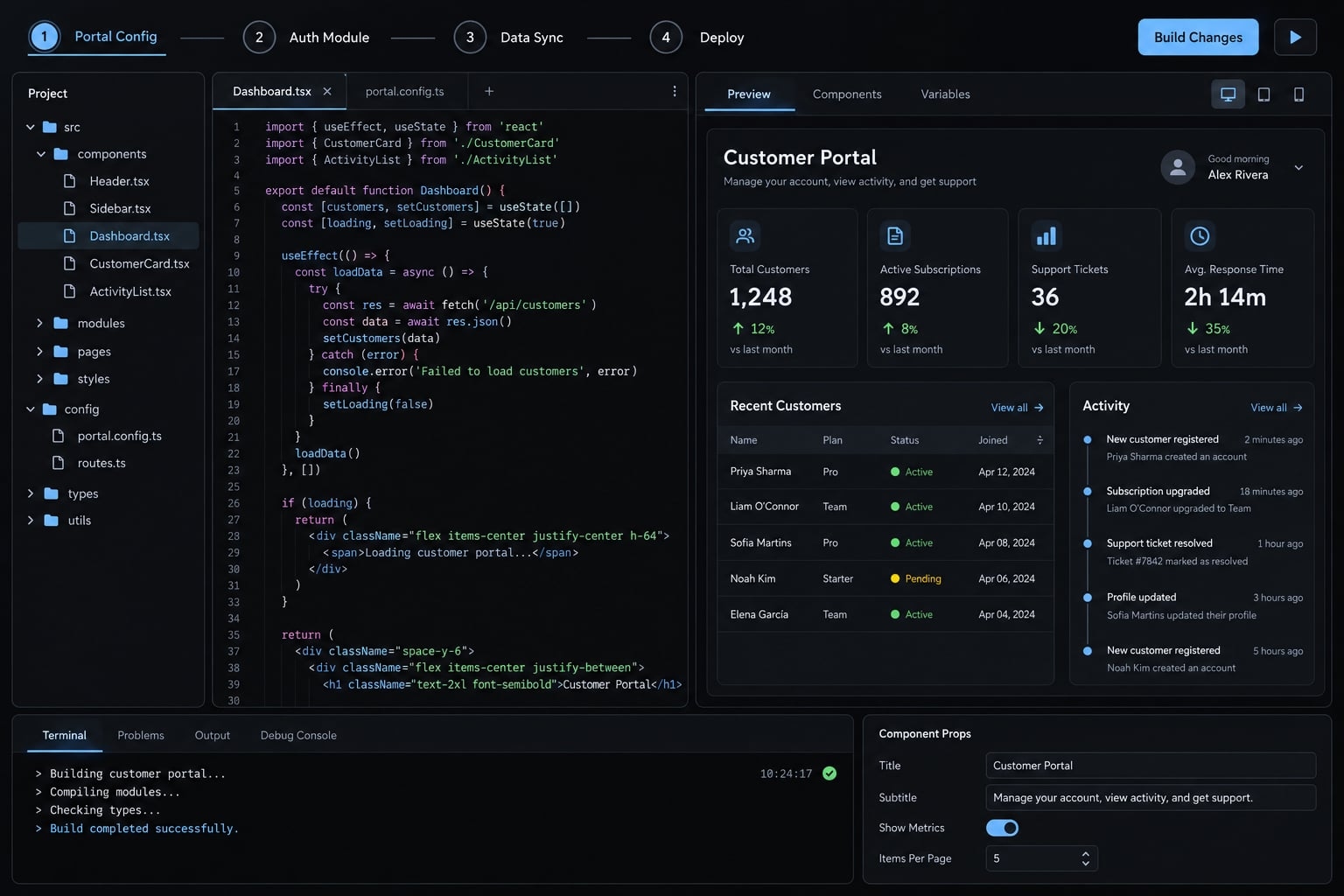Screen dimensions: 1344x896
Task: Adjust Items Per Page stepper arrows
Action: (x=1085, y=858)
